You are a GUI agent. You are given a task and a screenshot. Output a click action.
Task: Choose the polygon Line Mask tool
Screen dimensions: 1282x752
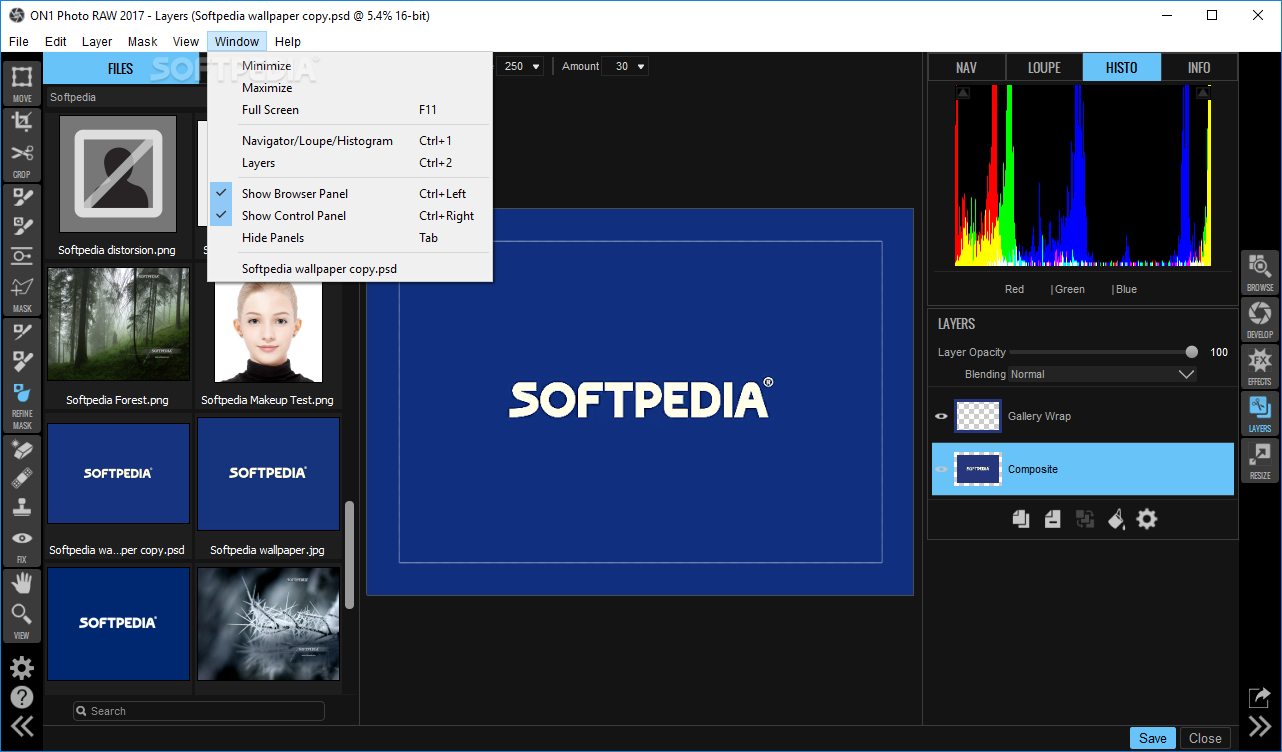tap(22, 286)
